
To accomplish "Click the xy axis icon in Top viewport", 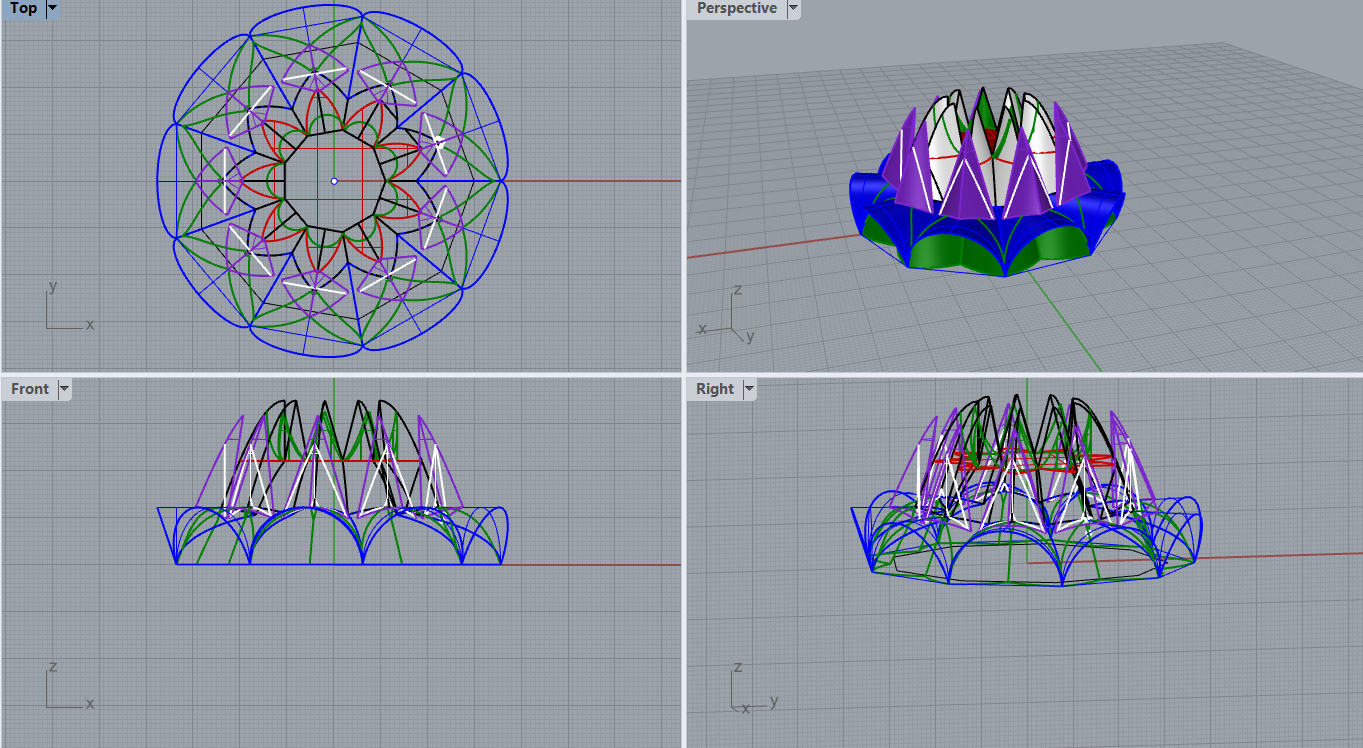I will pos(69,306).
